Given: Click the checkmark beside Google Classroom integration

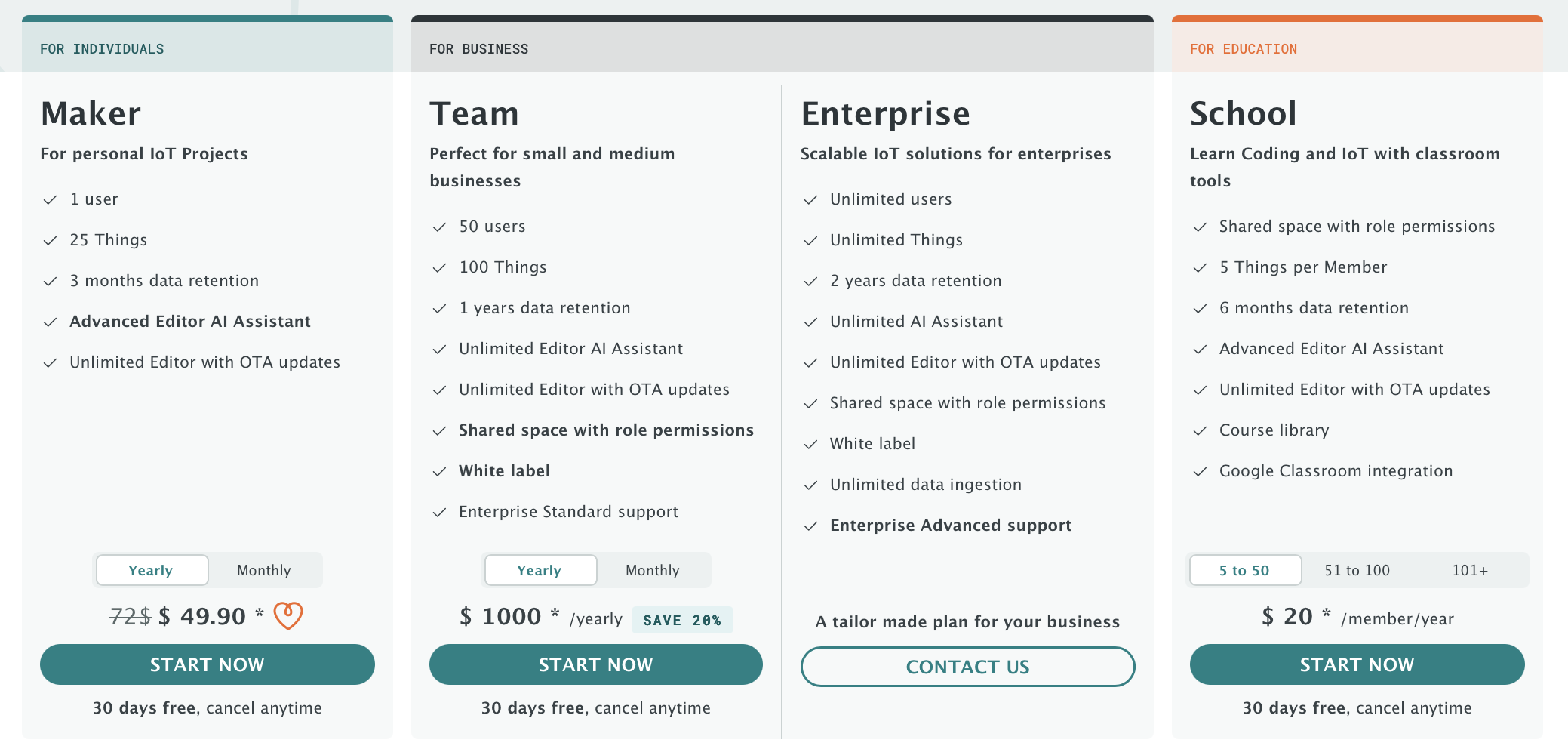Looking at the screenshot, I should pyautogui.click(x=1200, y=472).
